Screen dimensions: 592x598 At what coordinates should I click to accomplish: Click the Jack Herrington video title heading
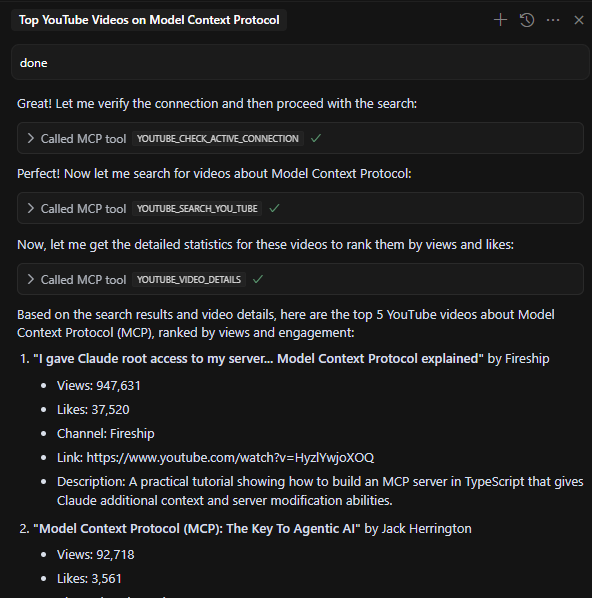point(196,529)
